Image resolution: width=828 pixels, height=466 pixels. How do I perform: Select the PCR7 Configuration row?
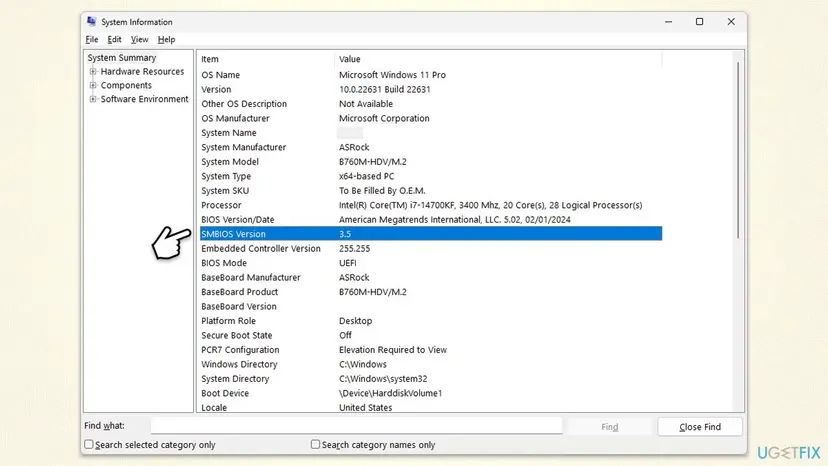[x=431, y=350]
